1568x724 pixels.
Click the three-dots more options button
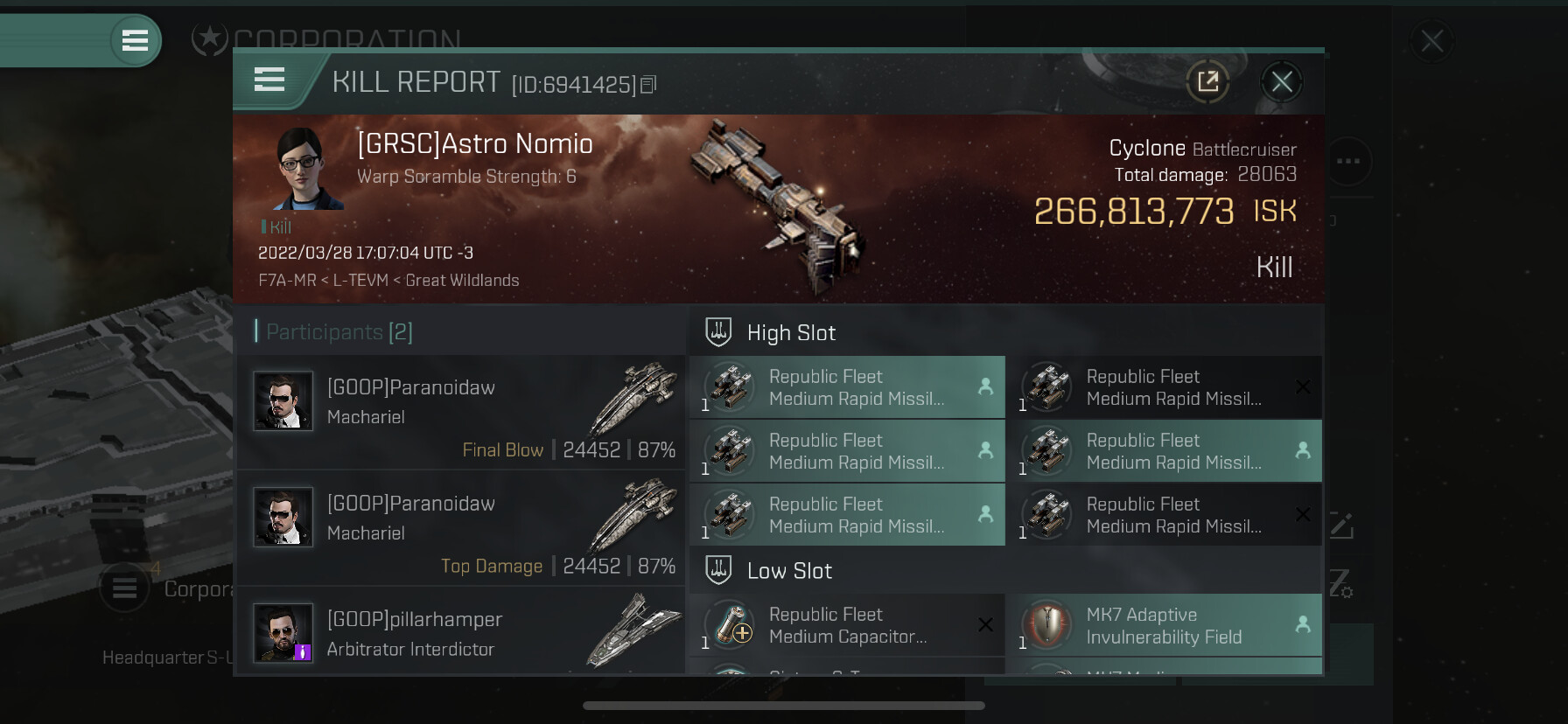1348,161
